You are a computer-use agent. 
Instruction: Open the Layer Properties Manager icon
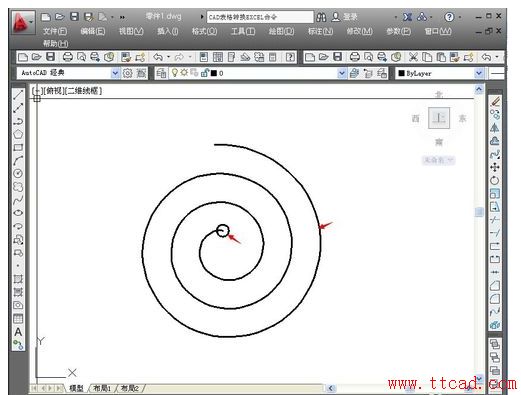(161, 73)
